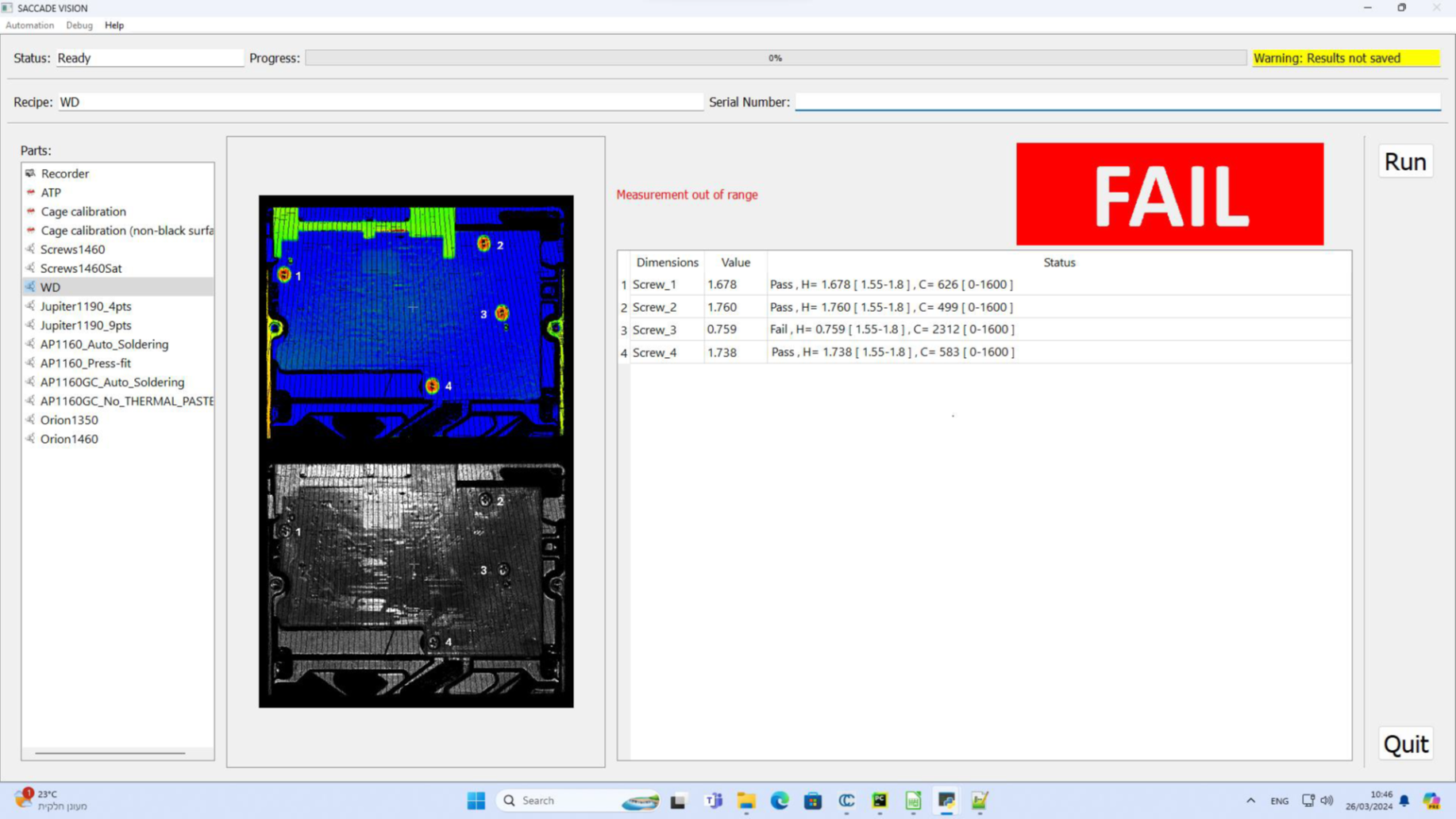This screenshot has width=1456, height=819.
Task: Click the Dimensions column header
Action: point(667,262)
